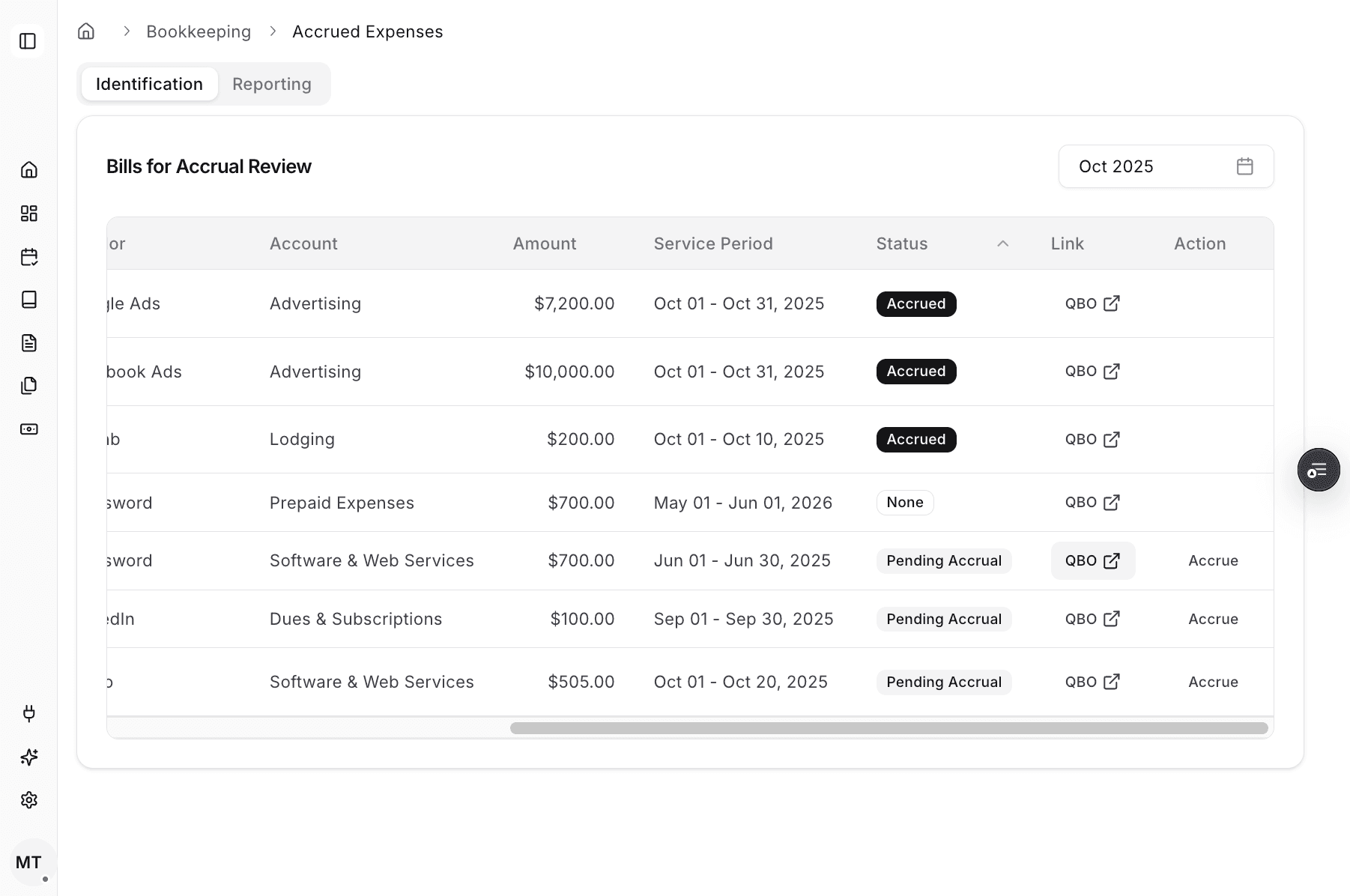
Task: Select the AI sparkles icon
Action: click(x=29, y=757)
